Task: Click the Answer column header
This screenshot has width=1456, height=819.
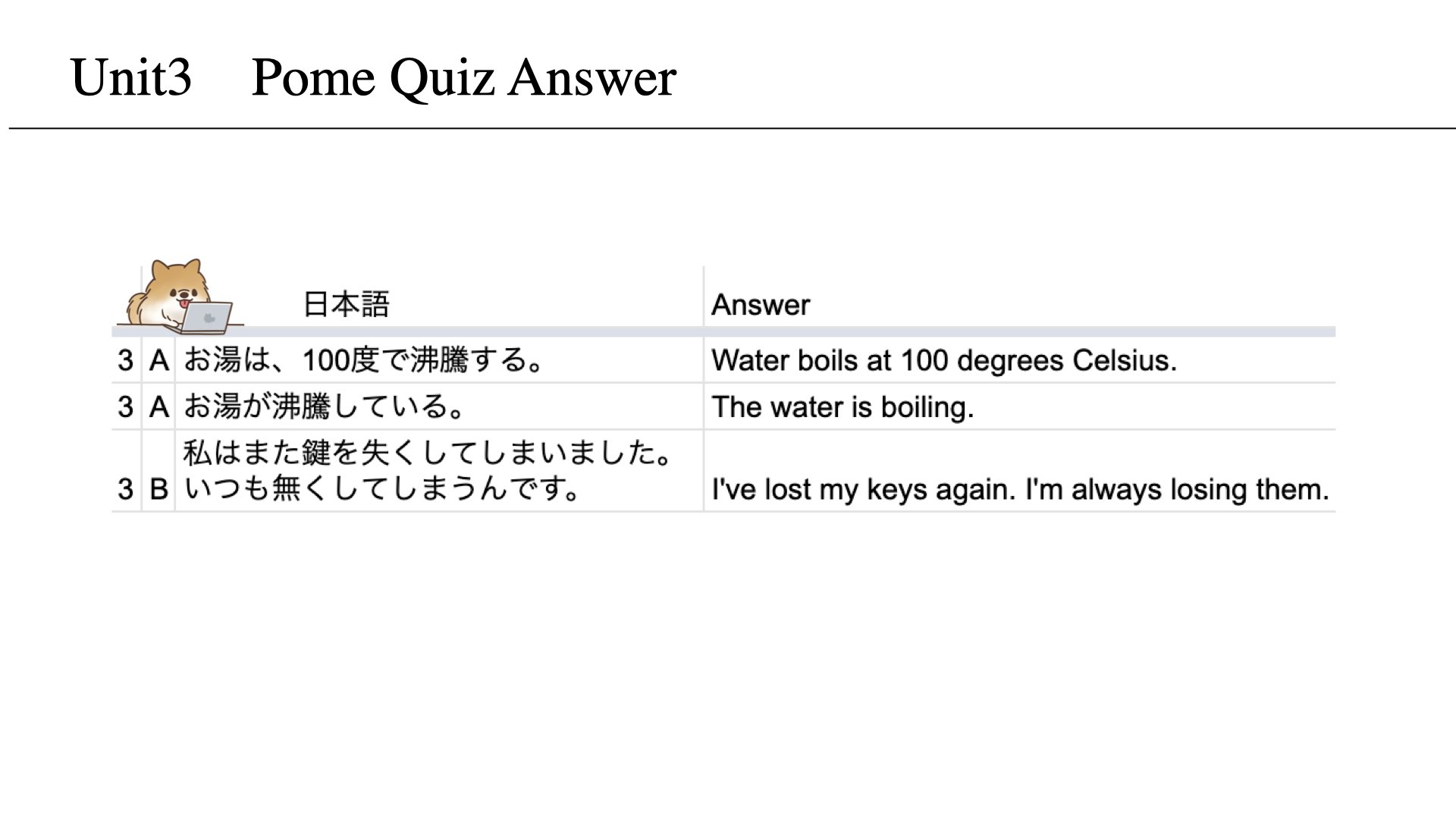Action: pos(761,305)
